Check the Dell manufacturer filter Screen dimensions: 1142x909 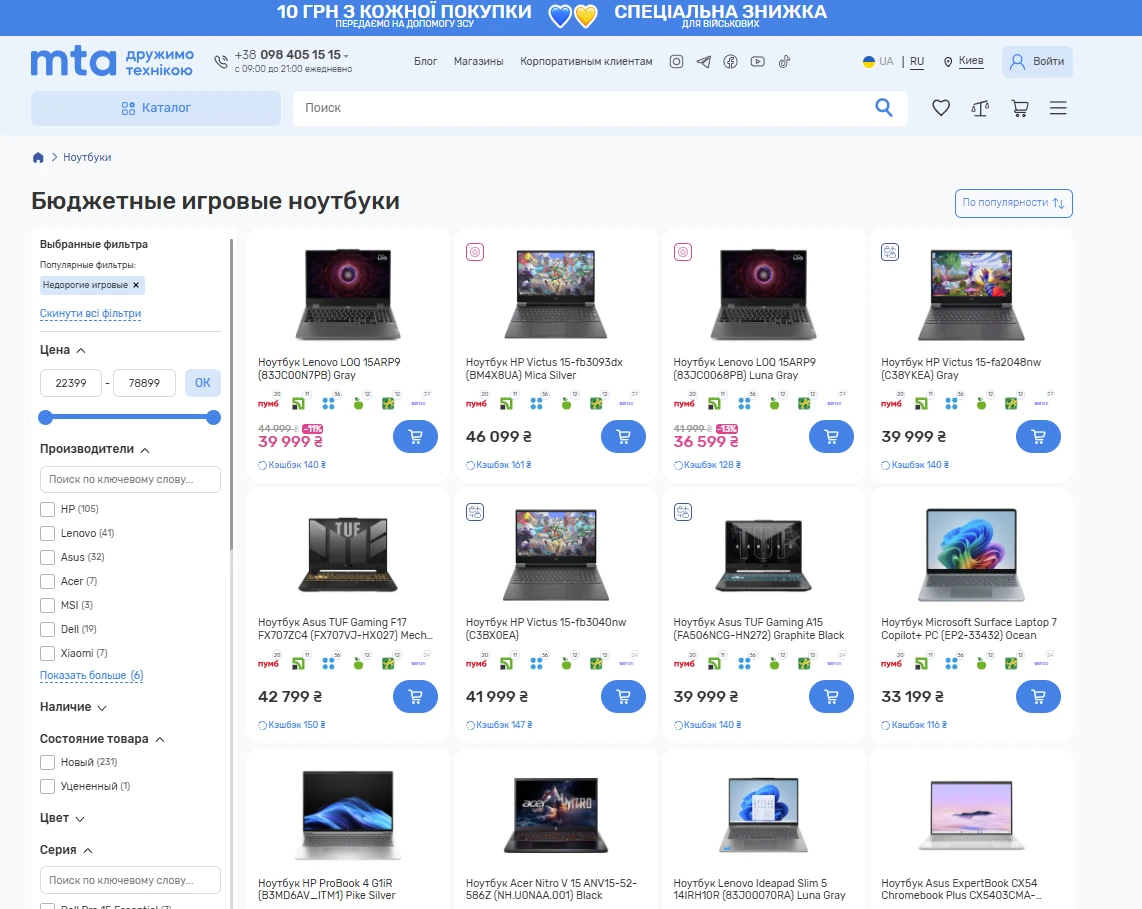point(47,629)
